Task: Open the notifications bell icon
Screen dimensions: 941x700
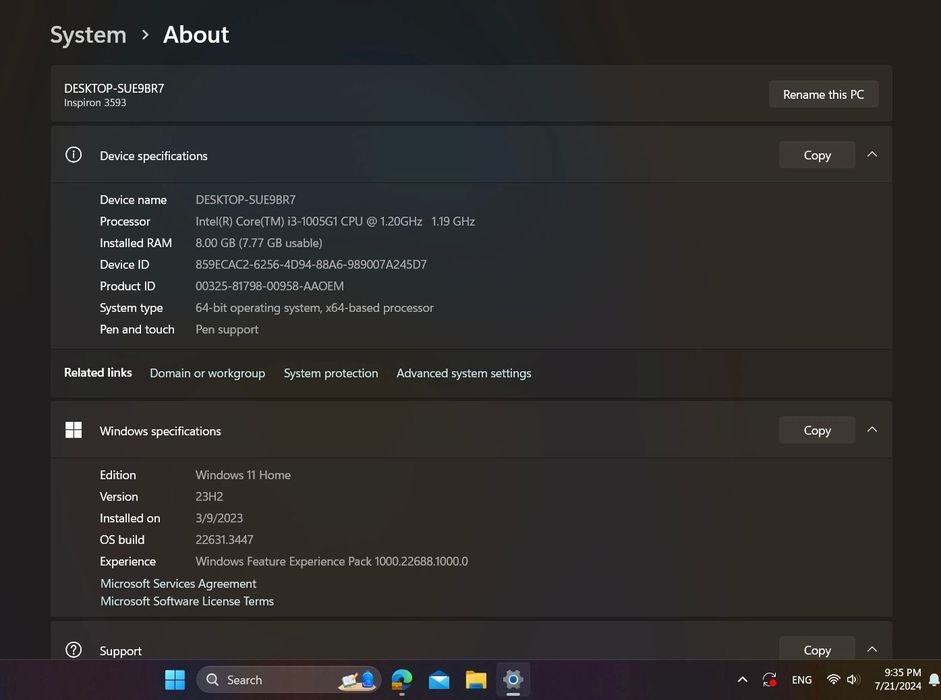Action: tap(934, 680)
